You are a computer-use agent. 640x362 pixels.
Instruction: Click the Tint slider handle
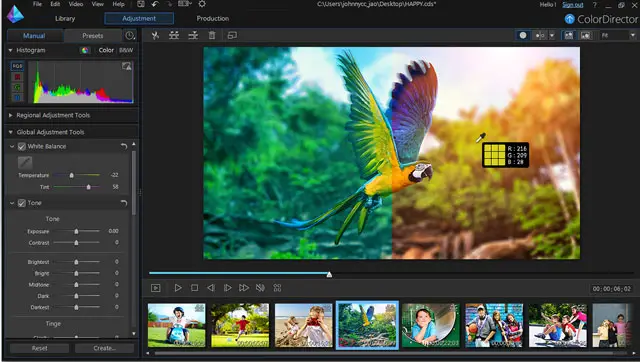click(x=89, y=187)
